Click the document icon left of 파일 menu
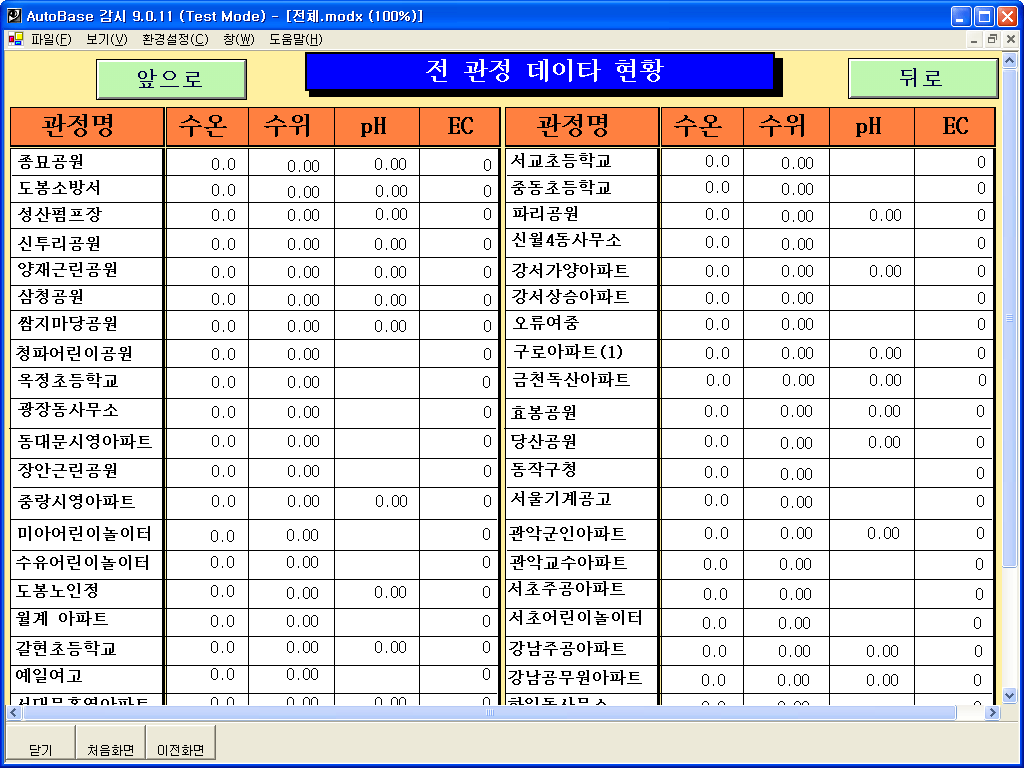Viewport: 1024px width, 768px height. [x=15, y=40]
